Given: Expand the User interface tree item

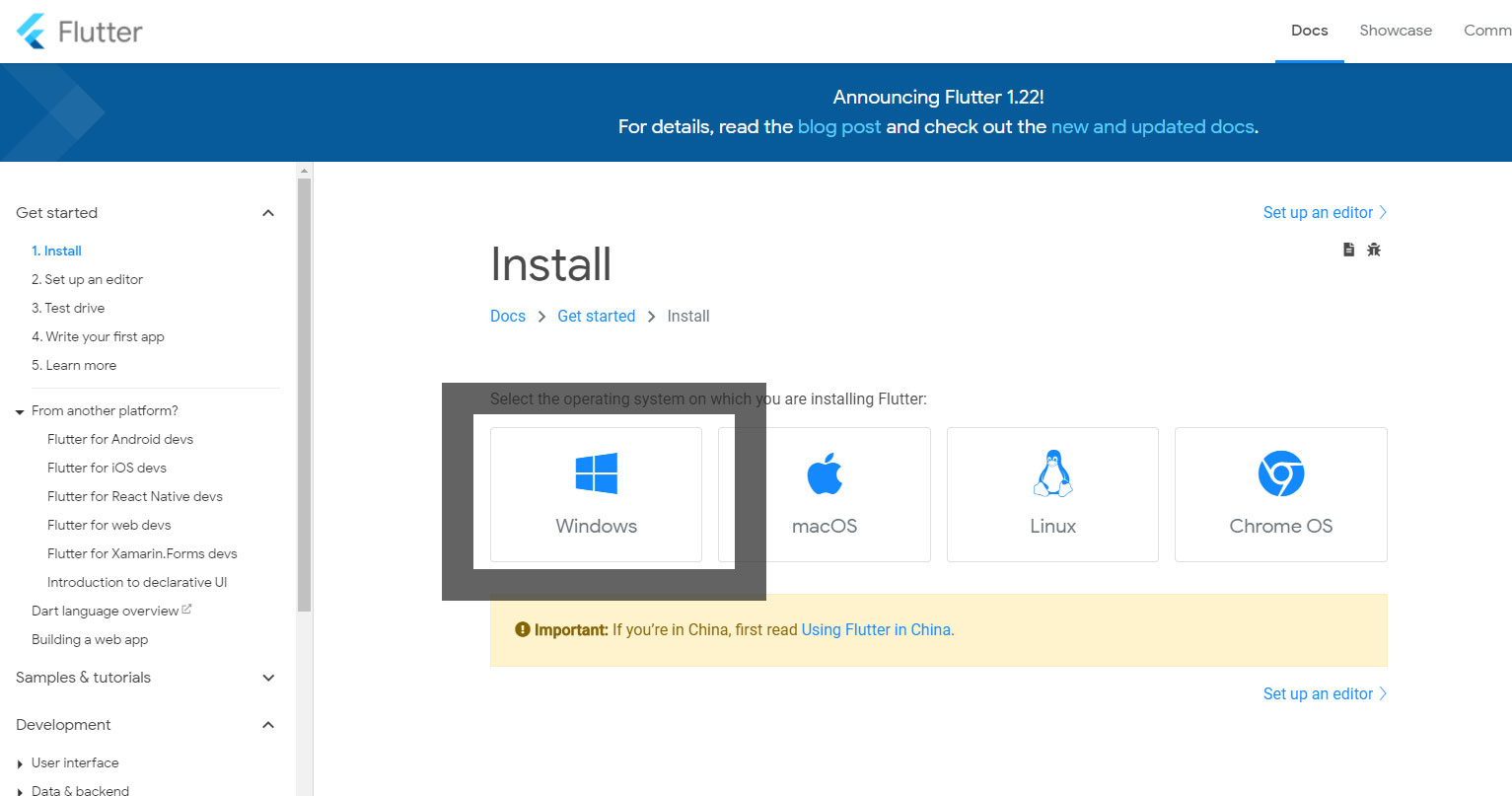Looking at the screenshot, I should point(20,763).
